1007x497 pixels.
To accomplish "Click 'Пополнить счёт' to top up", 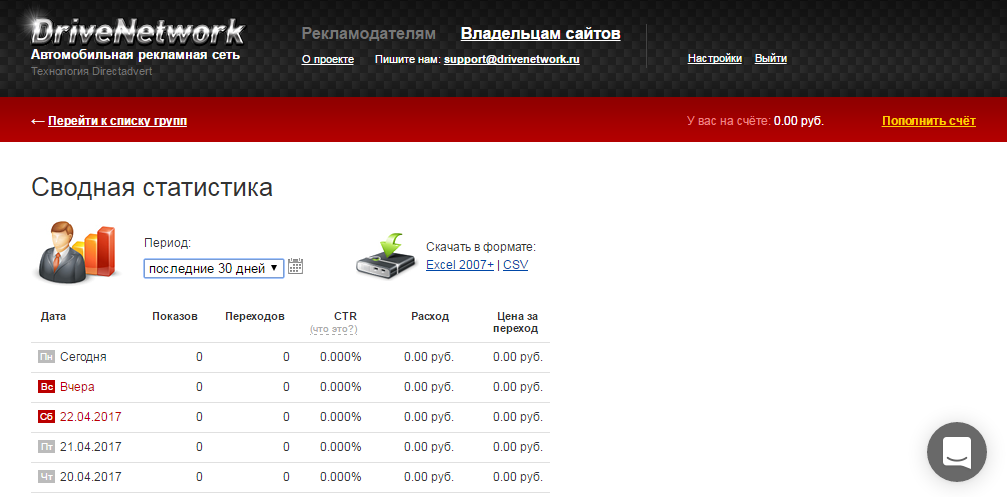I will click(929, 121).
